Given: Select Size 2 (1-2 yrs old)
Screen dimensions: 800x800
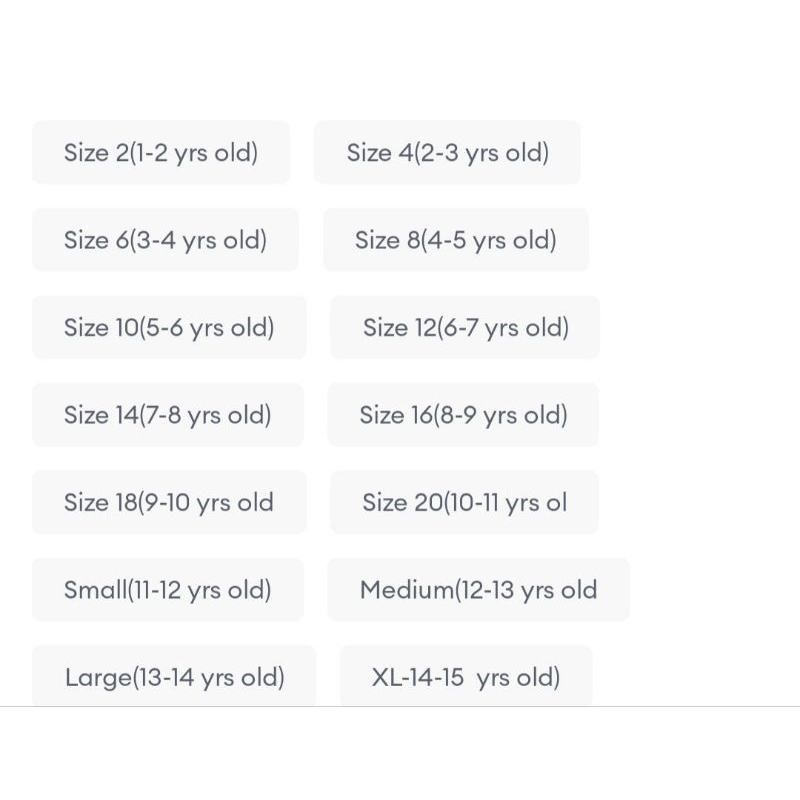Looking at the screenshot, I should pyautogui.click(x=161, y=153).
